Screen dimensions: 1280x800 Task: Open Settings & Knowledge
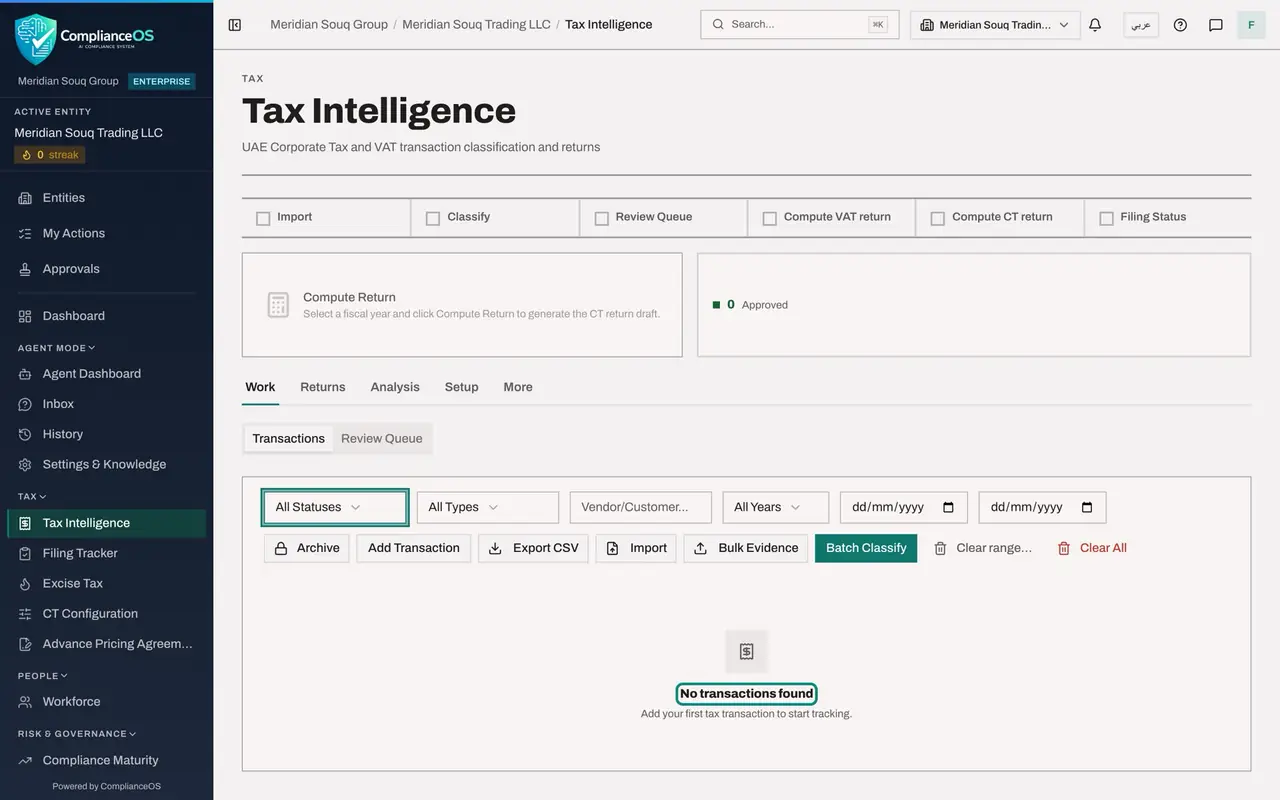coord(106,464)
